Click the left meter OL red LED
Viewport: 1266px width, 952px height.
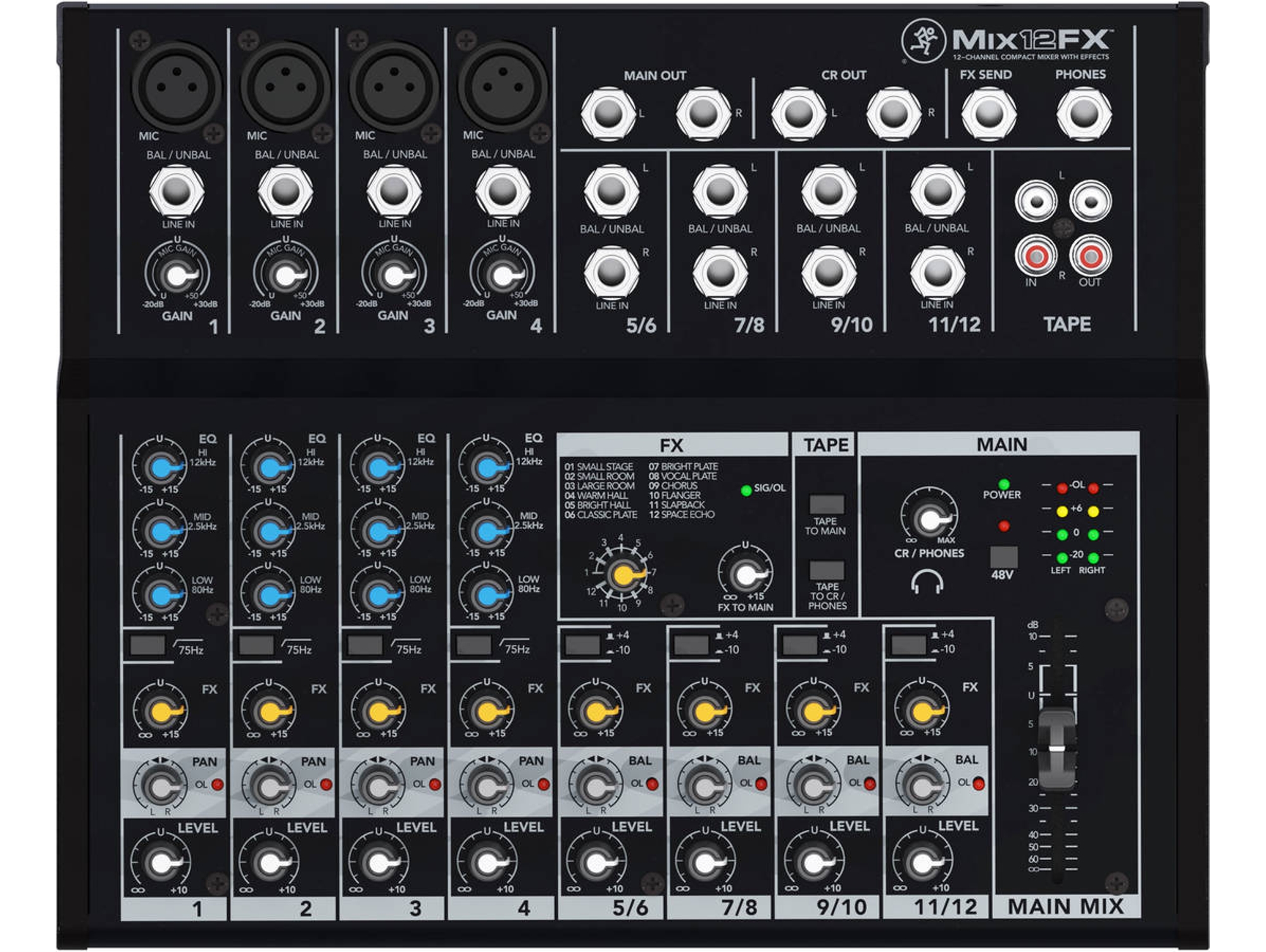[1062, 488]
